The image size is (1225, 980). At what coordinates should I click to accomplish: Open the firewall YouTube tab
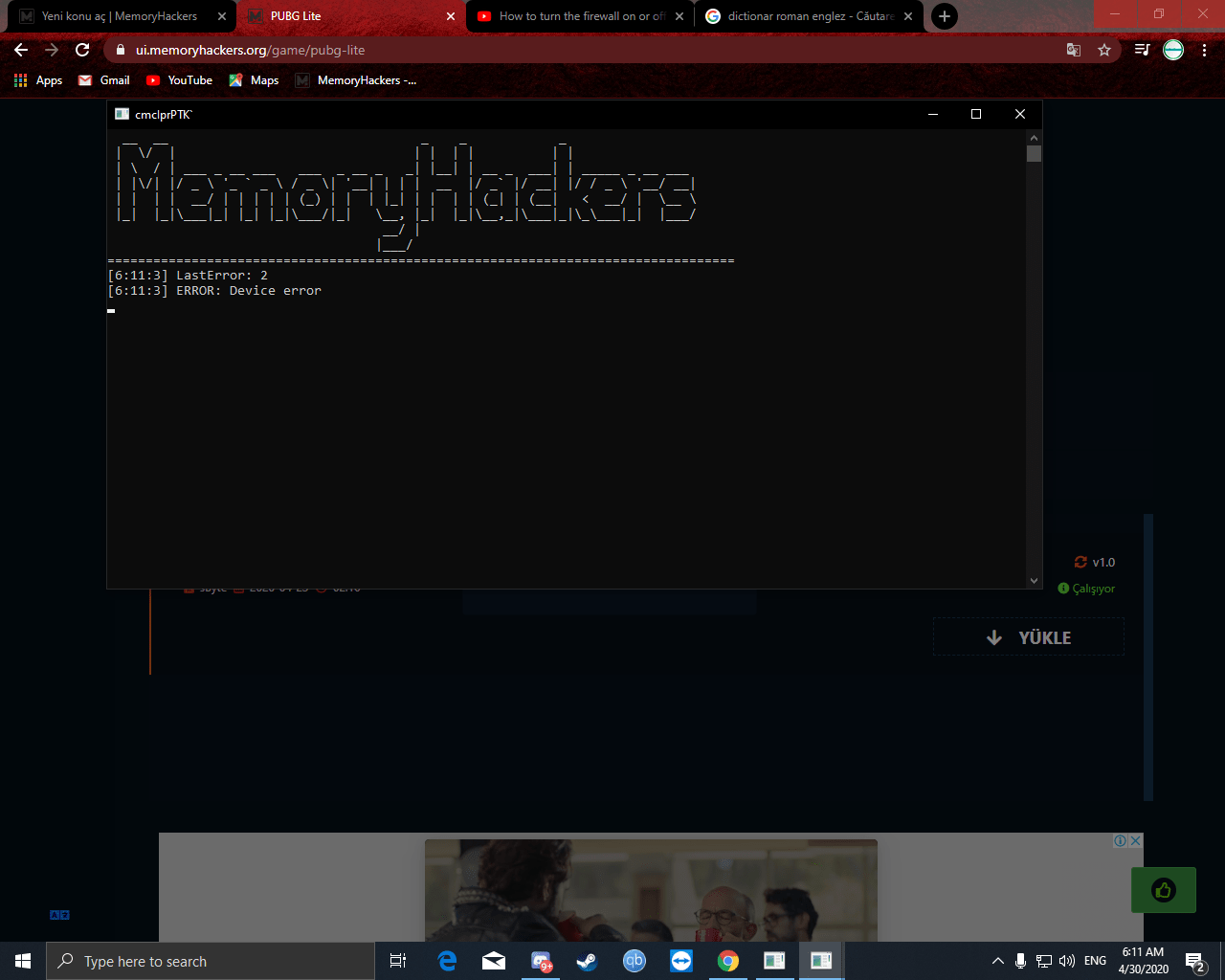pyautogui.click(x=581, y=16)
